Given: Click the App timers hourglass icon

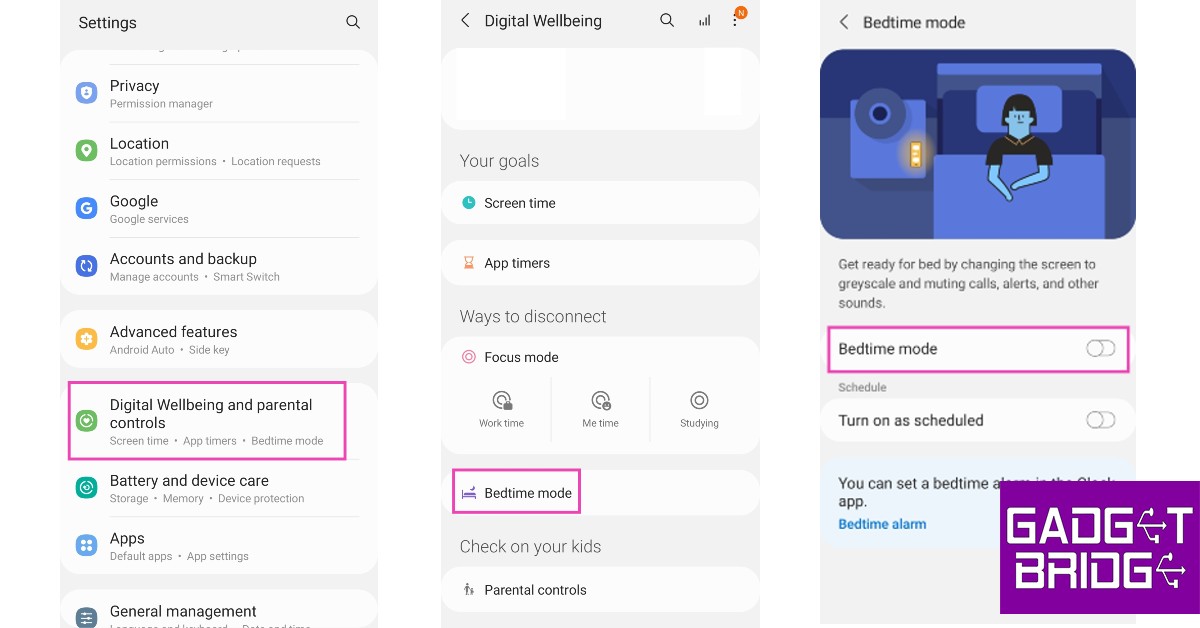Looking at the screenshot, I should click(468, 263).
